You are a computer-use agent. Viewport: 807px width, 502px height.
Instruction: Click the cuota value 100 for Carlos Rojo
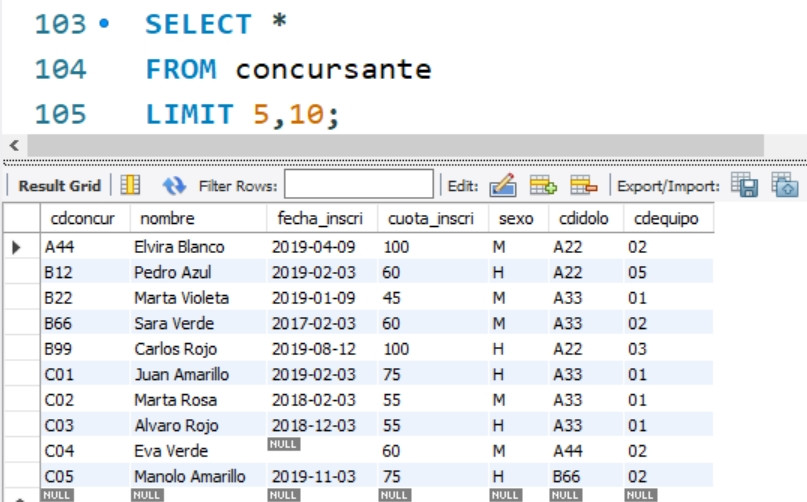432,349
